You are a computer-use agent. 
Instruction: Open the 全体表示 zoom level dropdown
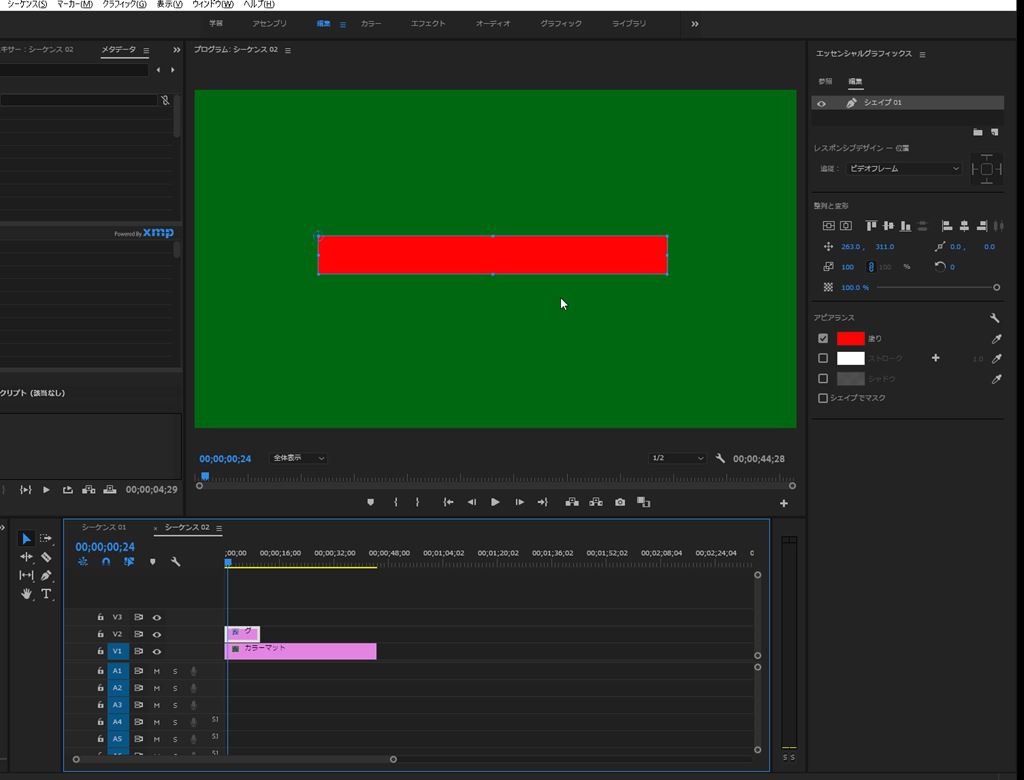(x=298, y=458)
